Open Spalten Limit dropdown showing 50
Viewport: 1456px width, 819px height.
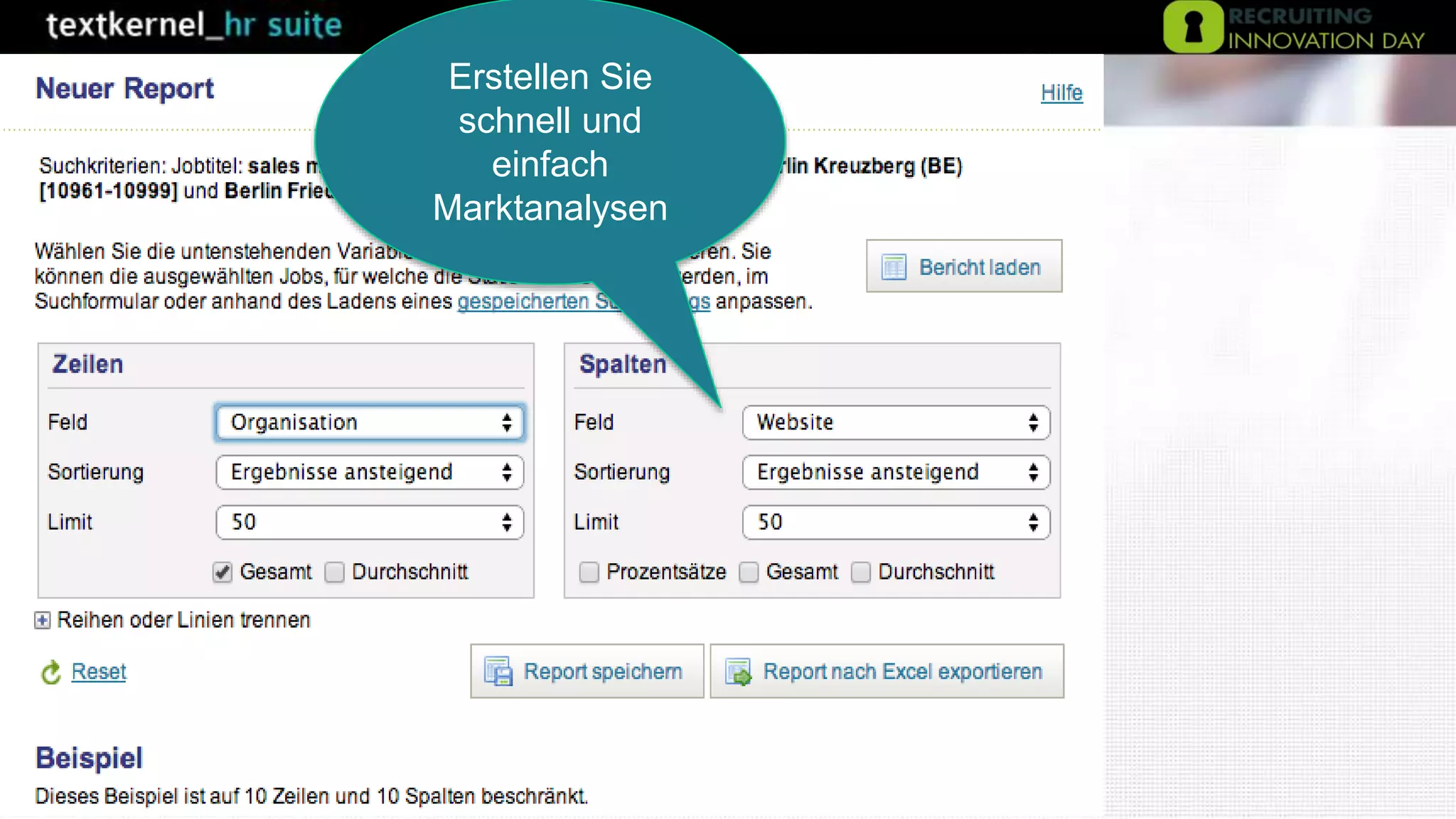[896, 522]
